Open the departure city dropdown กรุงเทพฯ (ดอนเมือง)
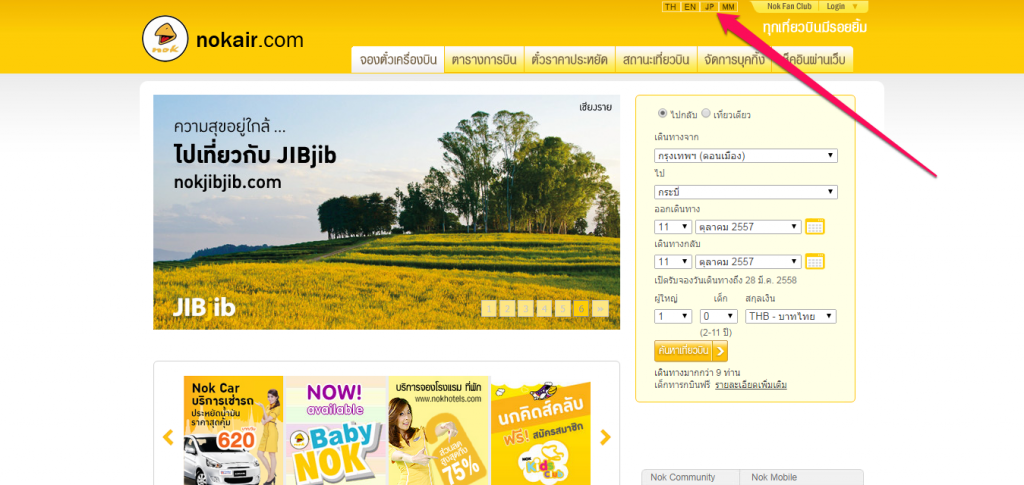Viewport: 1024px width, 485px height. 746,156
